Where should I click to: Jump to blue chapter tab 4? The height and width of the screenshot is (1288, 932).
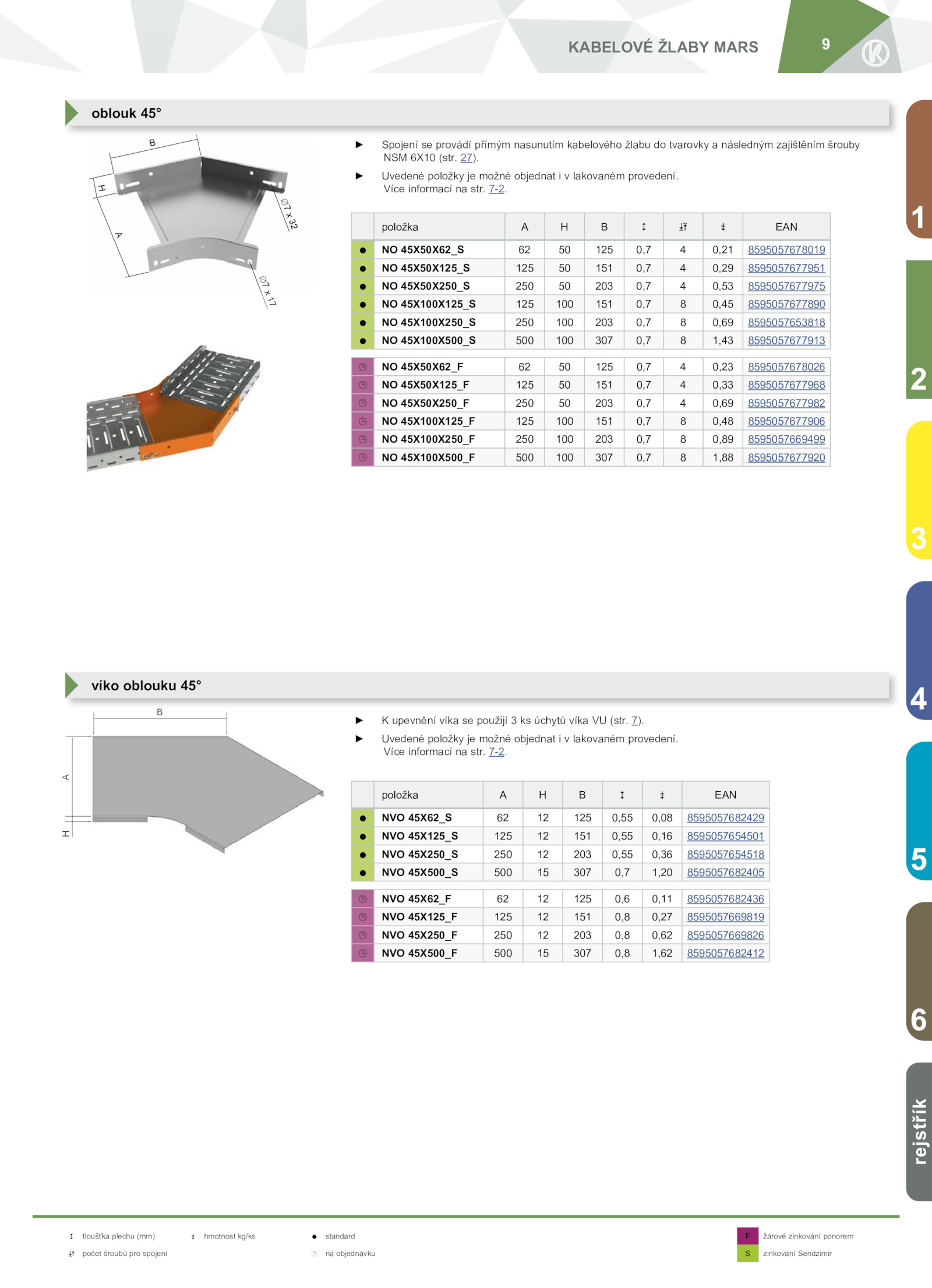[x=919, y=651]
